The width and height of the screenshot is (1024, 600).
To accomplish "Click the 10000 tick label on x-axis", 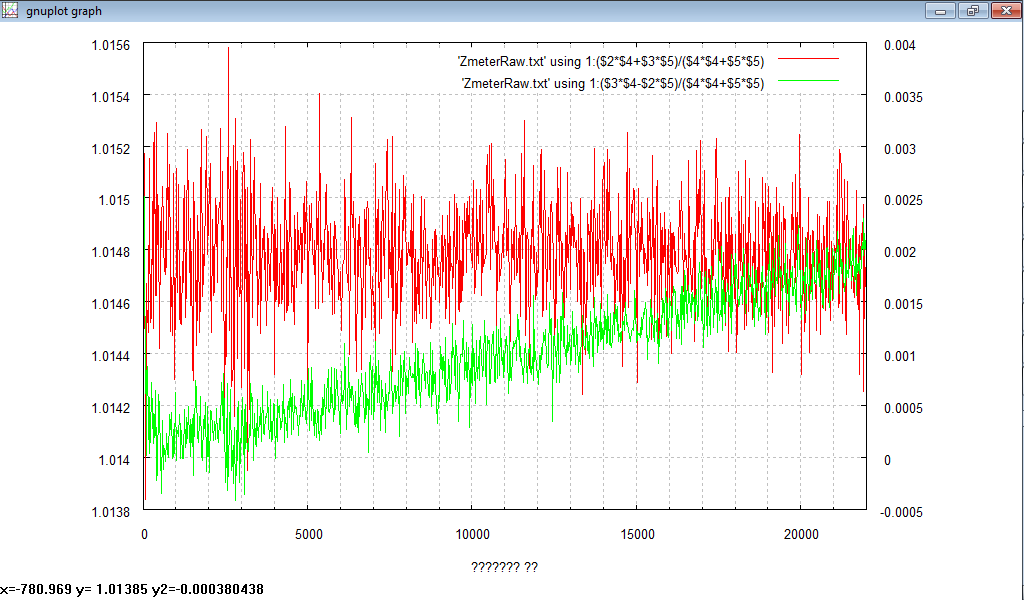I will tap(472, 533).
